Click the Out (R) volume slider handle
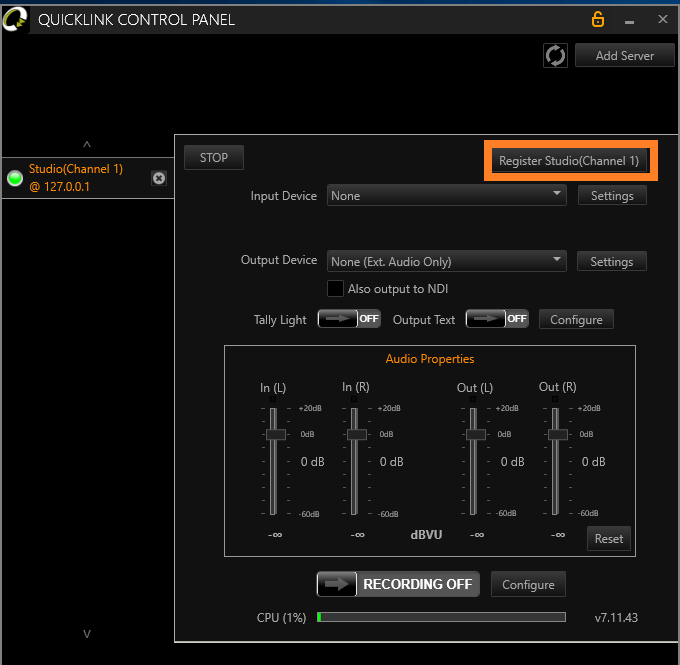680x665 pixels. click(x=557, y=434)
